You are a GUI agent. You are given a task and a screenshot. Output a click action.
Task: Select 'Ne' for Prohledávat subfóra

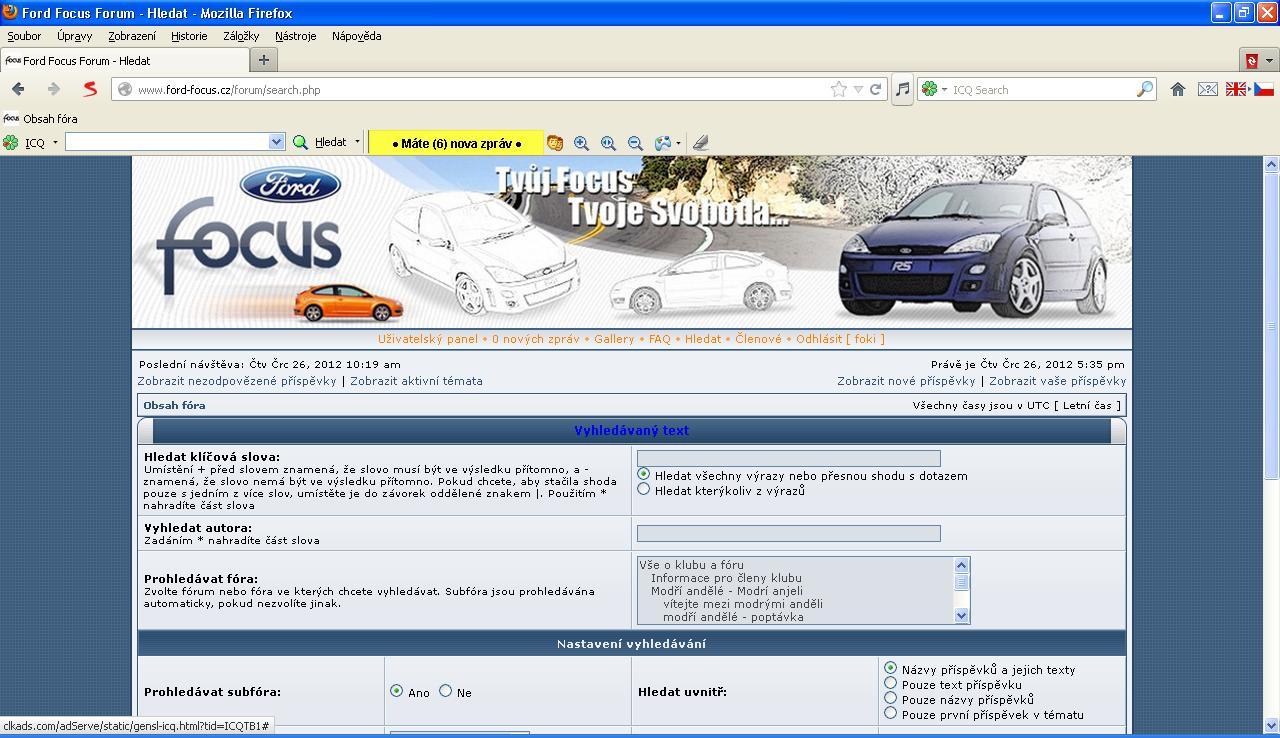(446, 691)
